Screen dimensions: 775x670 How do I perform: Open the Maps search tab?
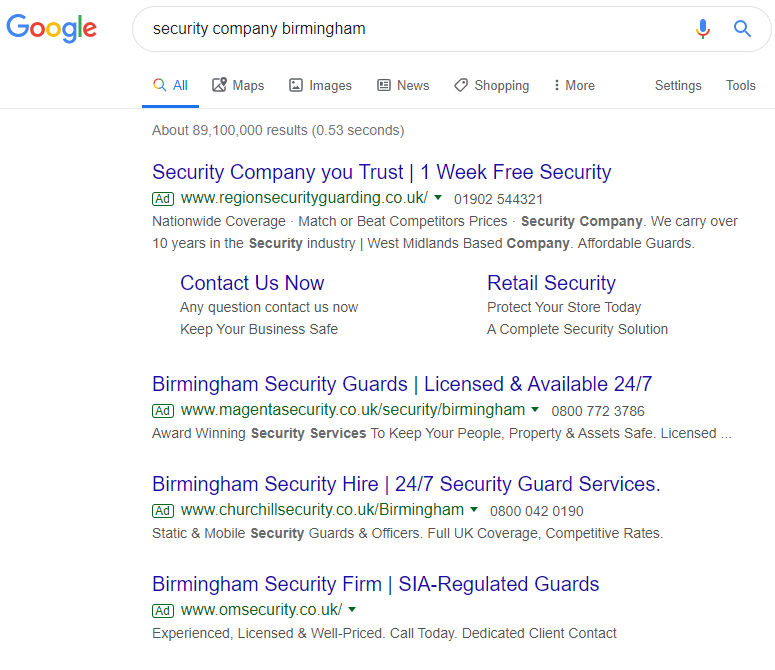(238, 86)
